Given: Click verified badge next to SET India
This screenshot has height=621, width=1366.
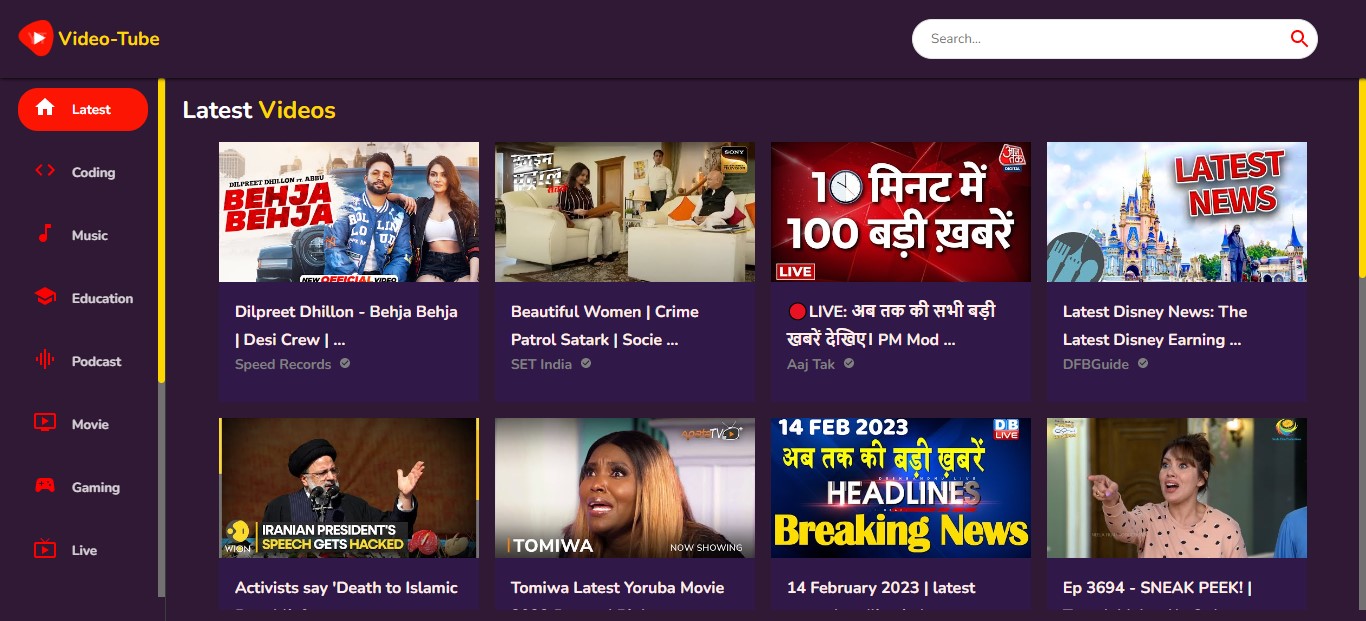Looking at the screenshot, I should click(586, 364).
